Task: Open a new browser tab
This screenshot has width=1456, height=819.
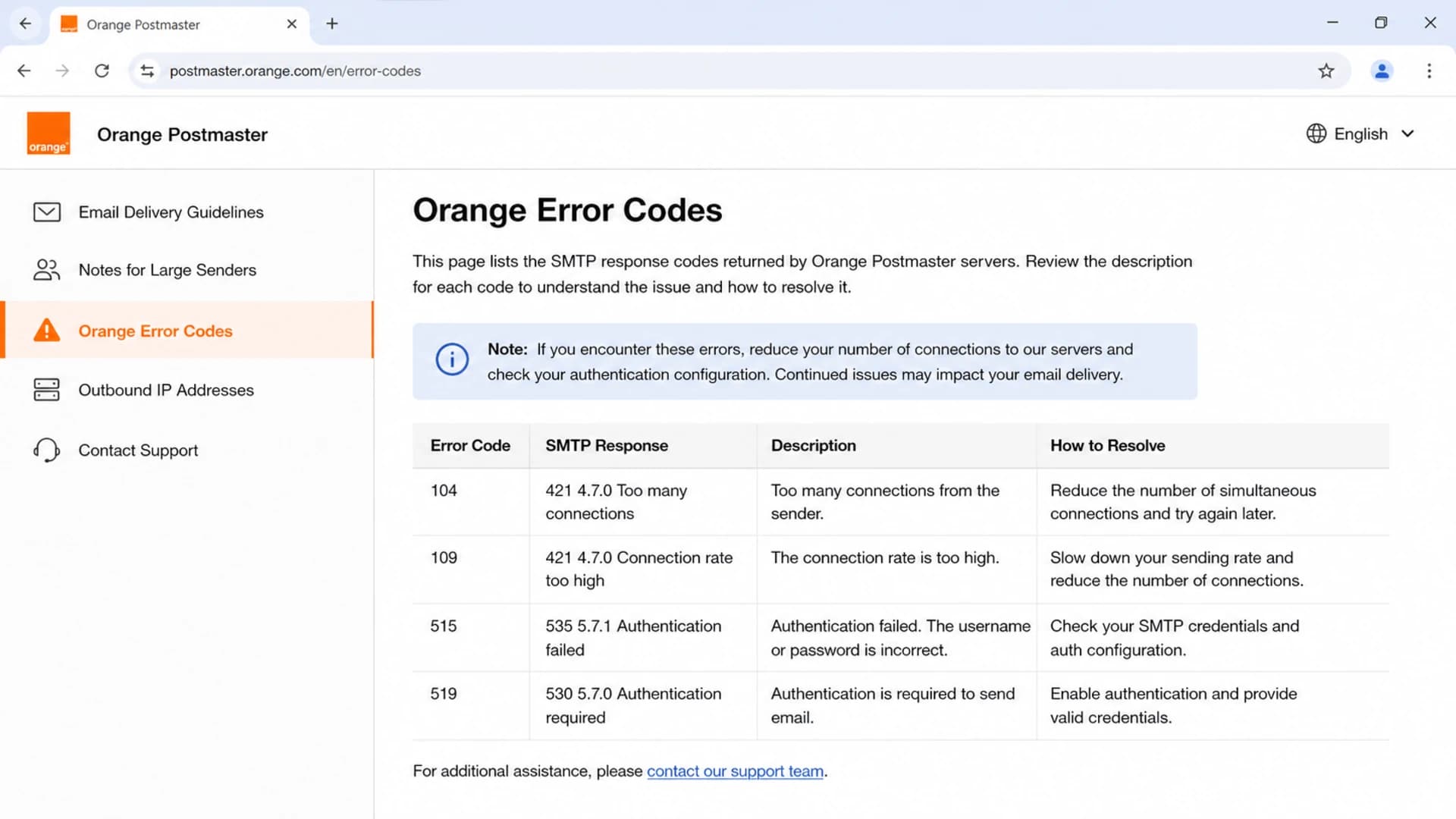Action: coord(332,24)
